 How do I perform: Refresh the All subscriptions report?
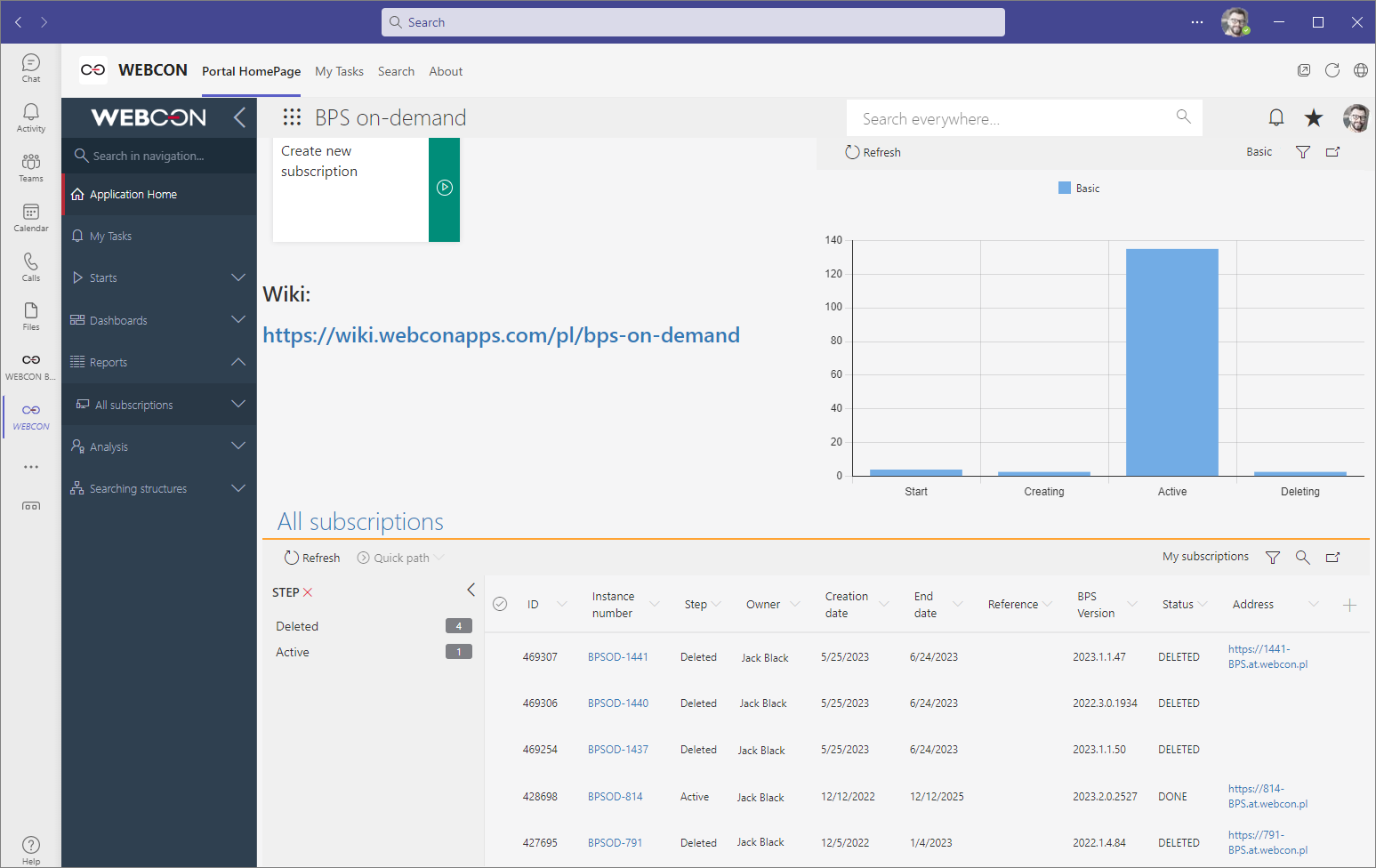tap(312, 558)
